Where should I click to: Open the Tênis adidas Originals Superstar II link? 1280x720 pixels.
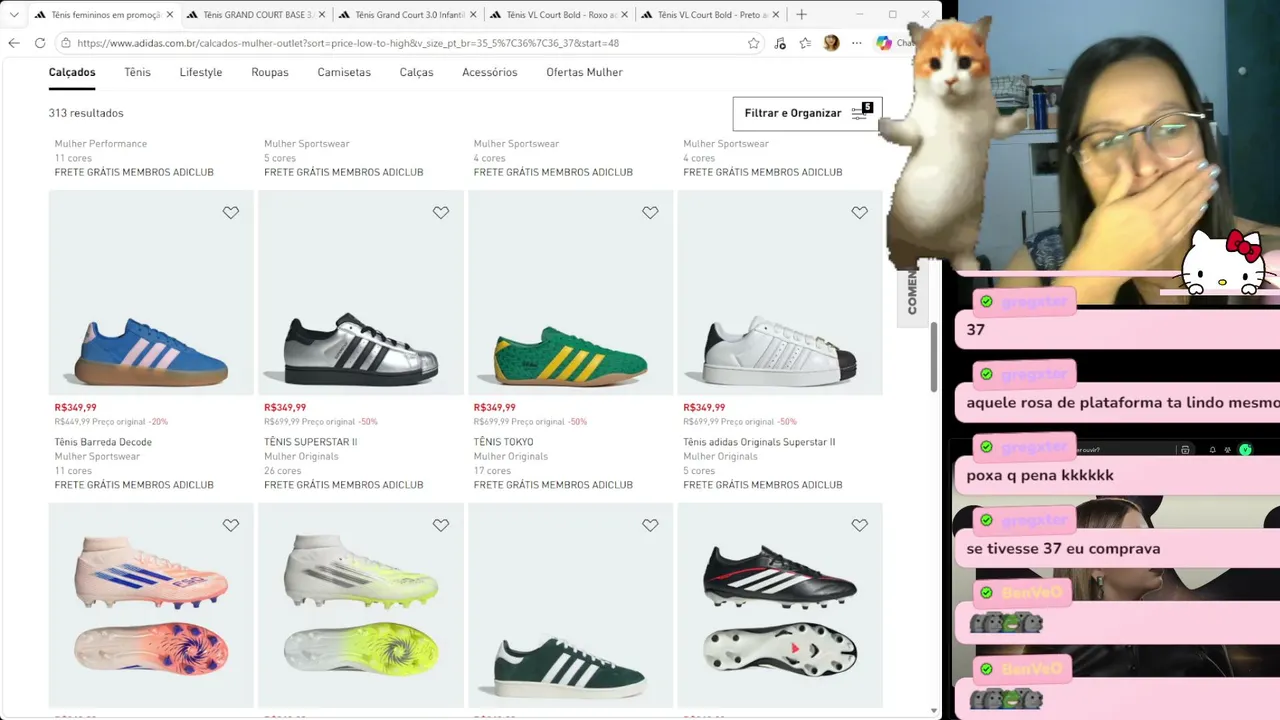click(x=759, y=442)
